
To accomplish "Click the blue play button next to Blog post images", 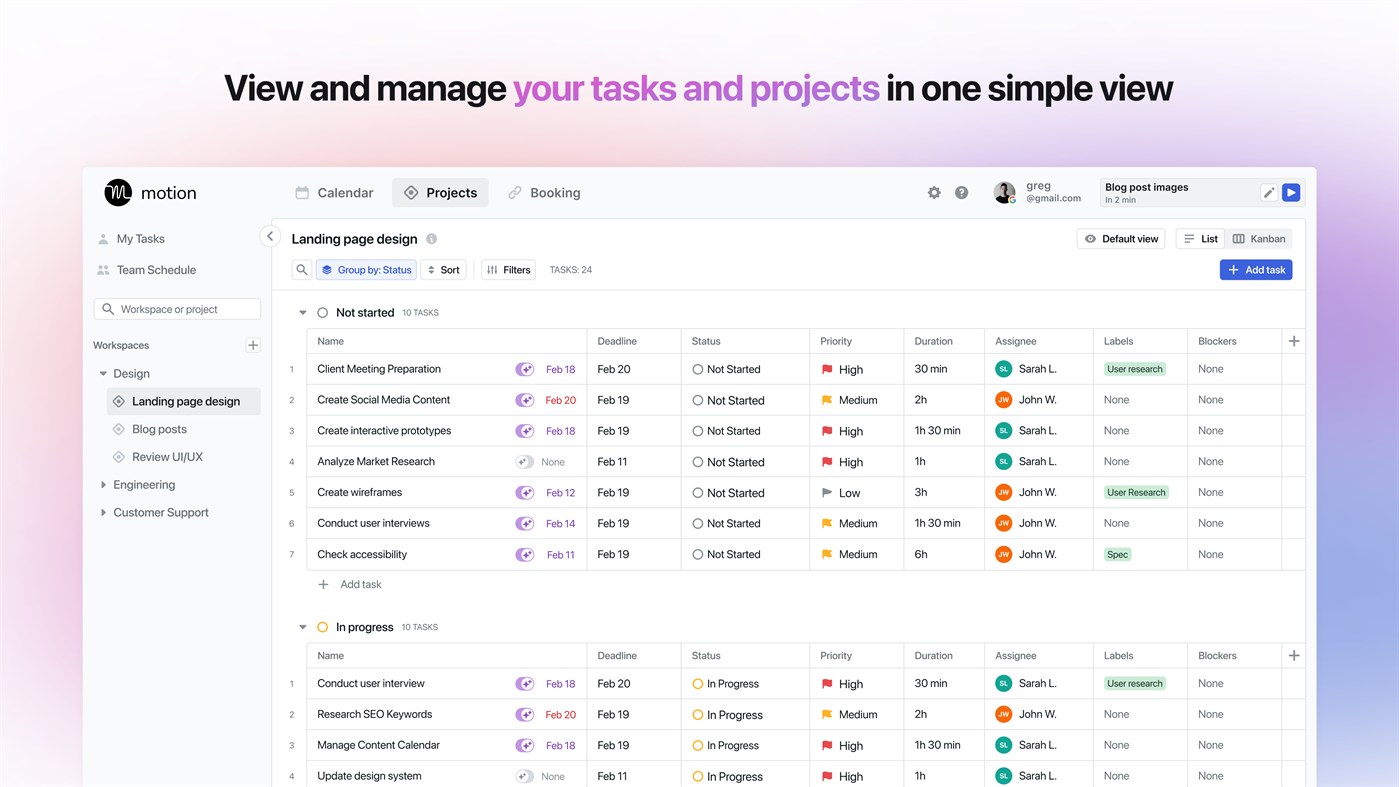I will pyautogui.click(x=1290, y=191).
